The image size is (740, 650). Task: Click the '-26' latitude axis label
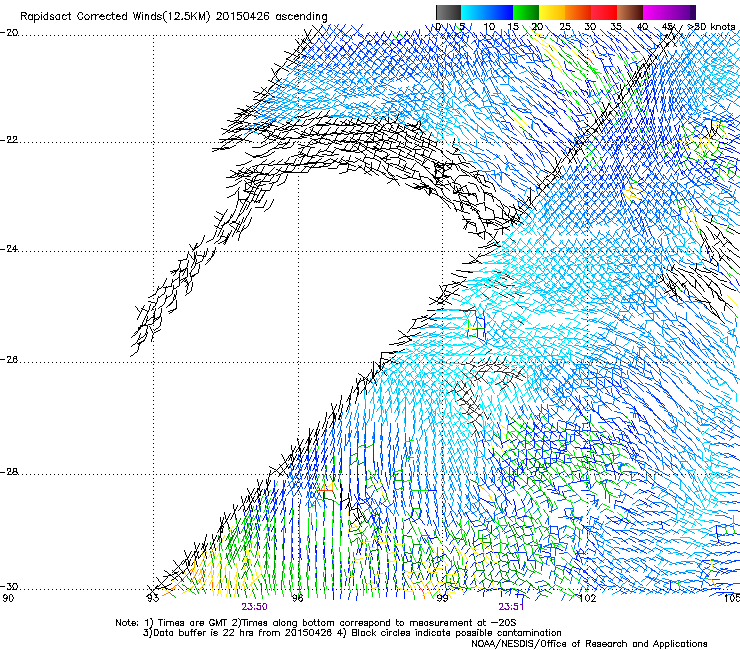coord(9,360)
